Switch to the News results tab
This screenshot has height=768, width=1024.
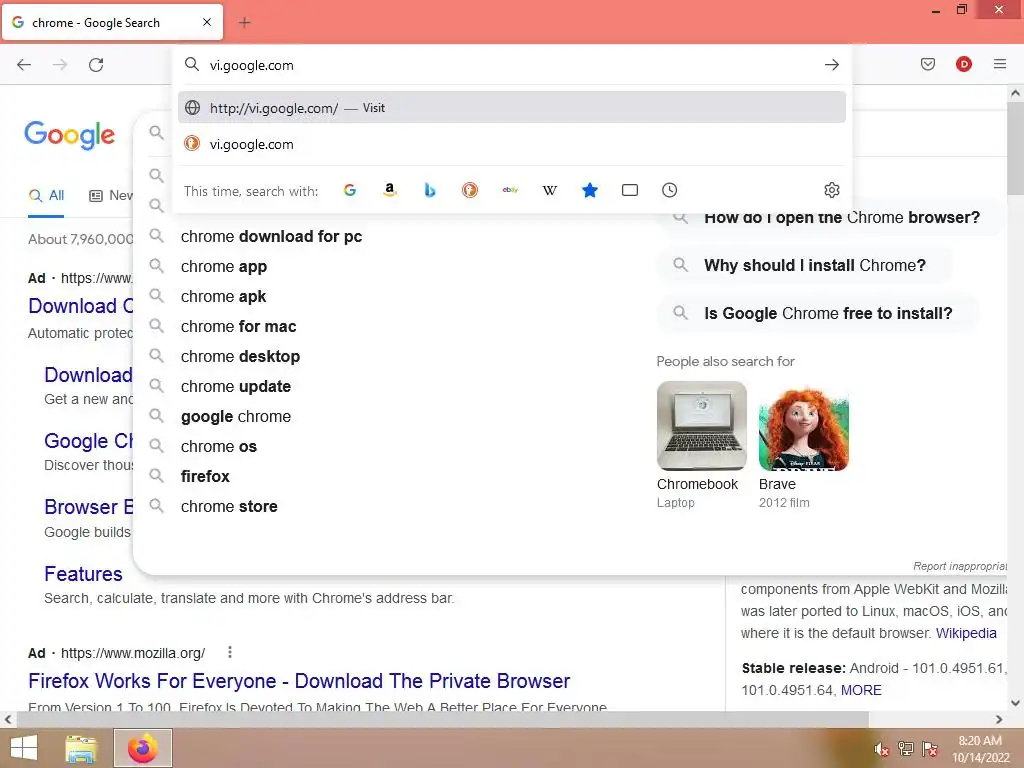pos(111,195)
